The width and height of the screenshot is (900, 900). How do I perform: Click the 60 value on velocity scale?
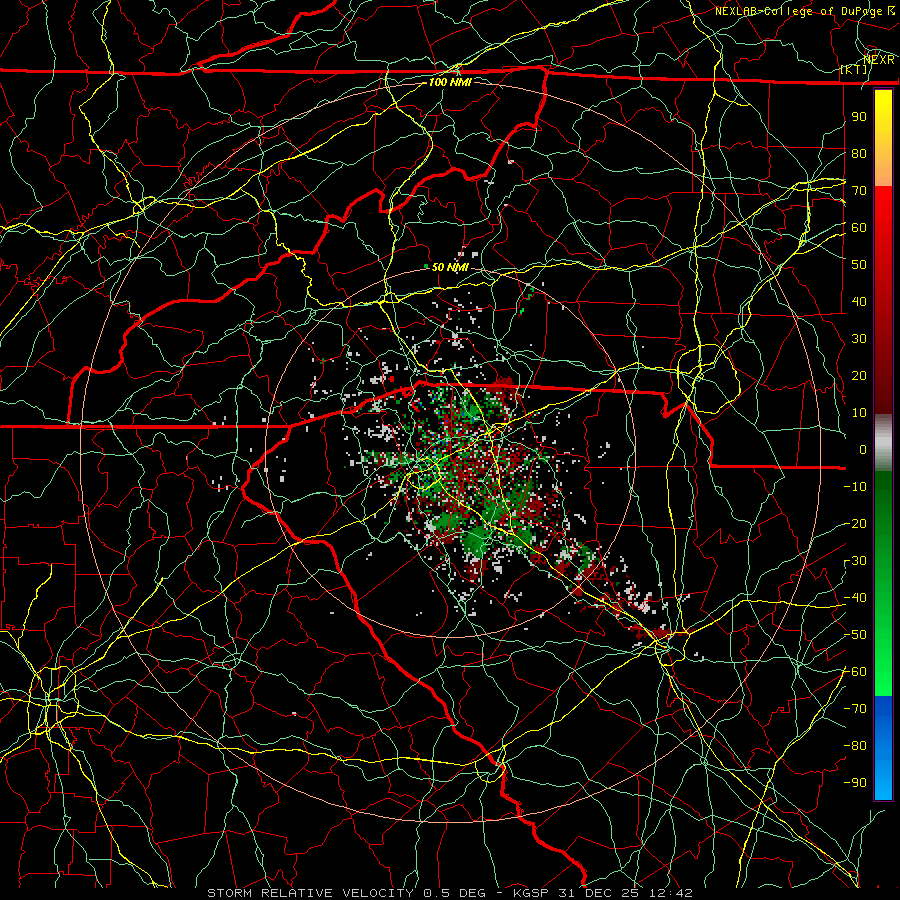click(859, 228)
